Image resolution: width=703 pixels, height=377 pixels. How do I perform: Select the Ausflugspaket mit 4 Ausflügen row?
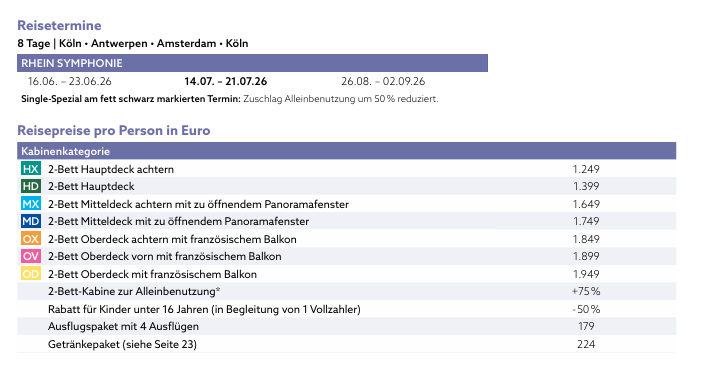coord(347,326)
